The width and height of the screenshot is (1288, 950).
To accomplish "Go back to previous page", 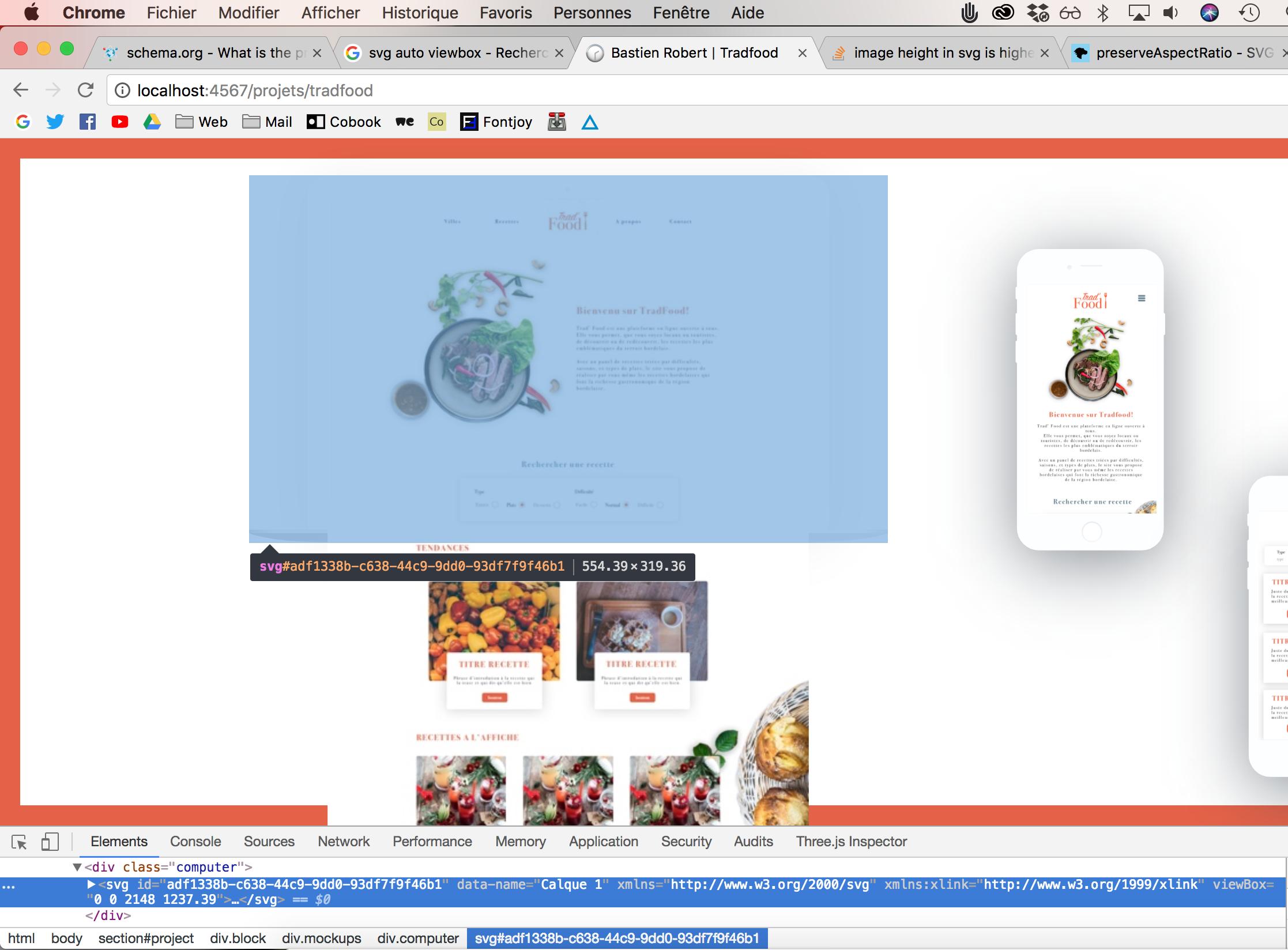I will click(x=21, y=90).
